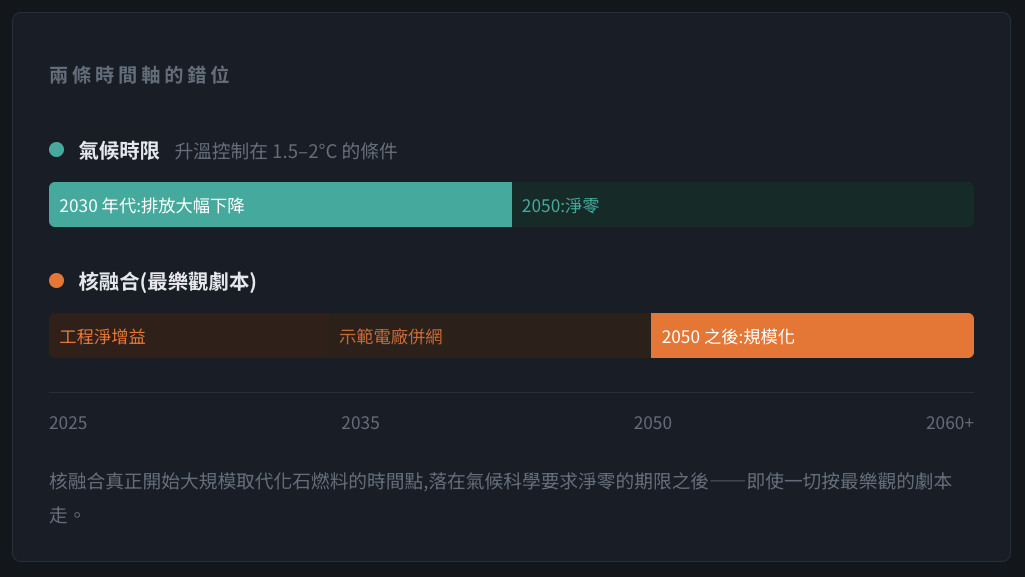This screenshot has height=577, width=1025.
Task: Click the footnote paragraph starting 核融合真正開始
Action: pyautogui.click(x=501, y=498)
